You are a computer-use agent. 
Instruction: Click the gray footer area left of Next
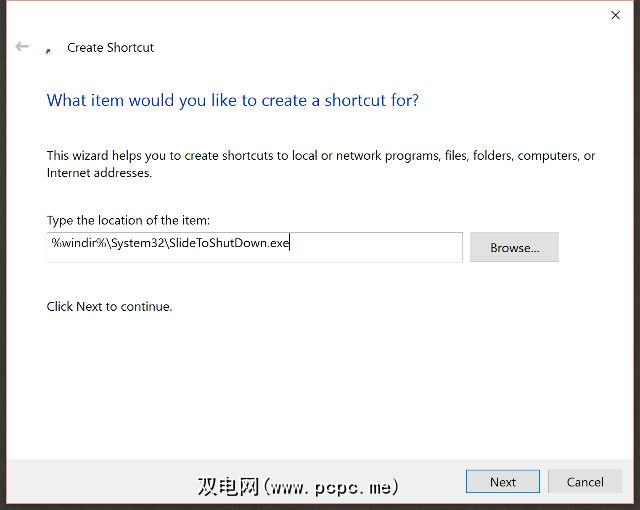pyautogui.click(x=100, y=480)
